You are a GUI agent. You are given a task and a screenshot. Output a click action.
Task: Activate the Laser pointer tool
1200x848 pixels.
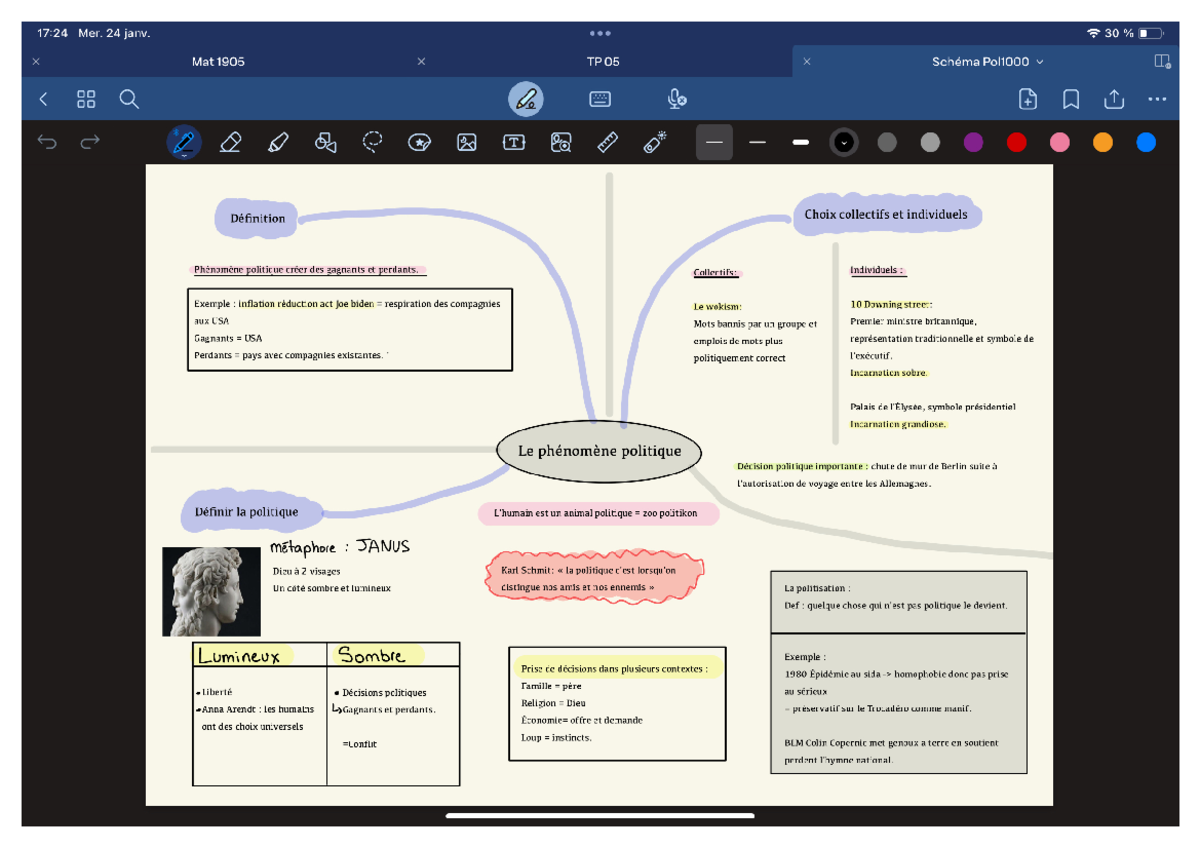tap(655, 143)
